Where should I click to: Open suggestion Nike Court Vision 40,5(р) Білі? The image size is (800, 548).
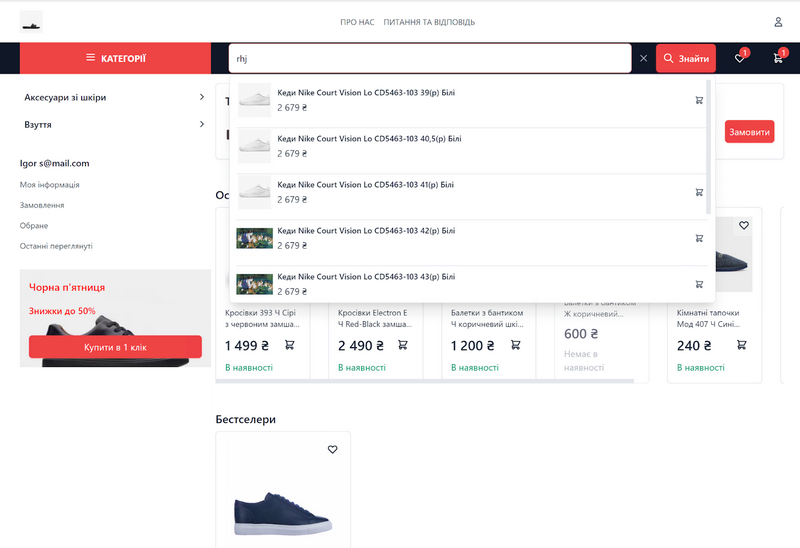(369, 138)
